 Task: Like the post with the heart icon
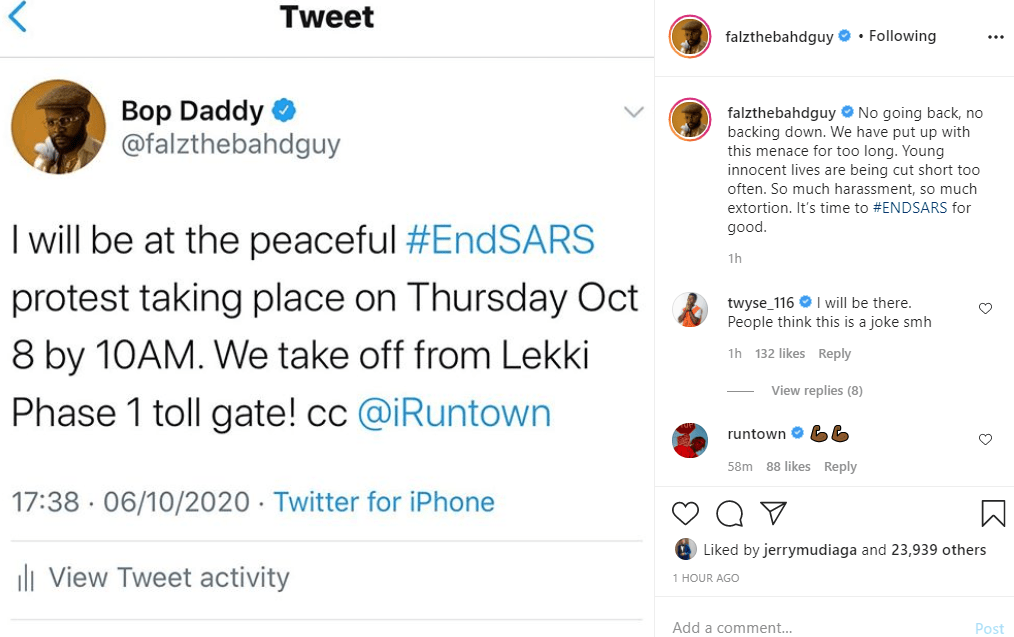click(x=685, y=513)
